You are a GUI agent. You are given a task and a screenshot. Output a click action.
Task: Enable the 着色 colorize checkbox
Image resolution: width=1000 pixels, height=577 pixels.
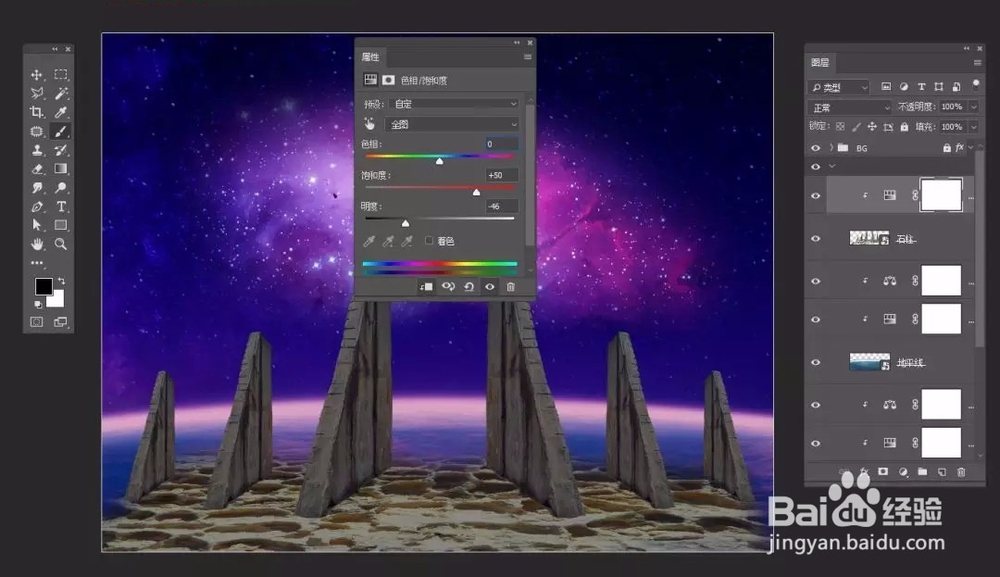pyautogui.click(x=429, y=240)
